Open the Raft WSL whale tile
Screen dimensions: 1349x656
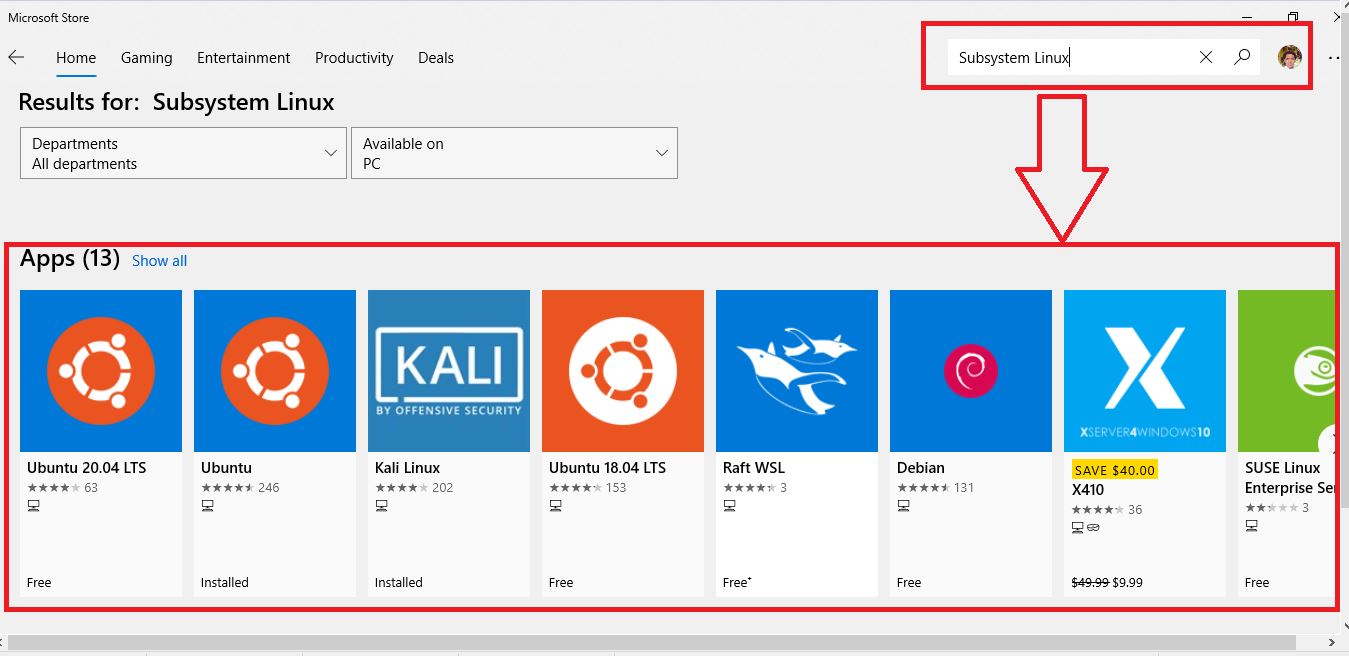tap(797, 371)
